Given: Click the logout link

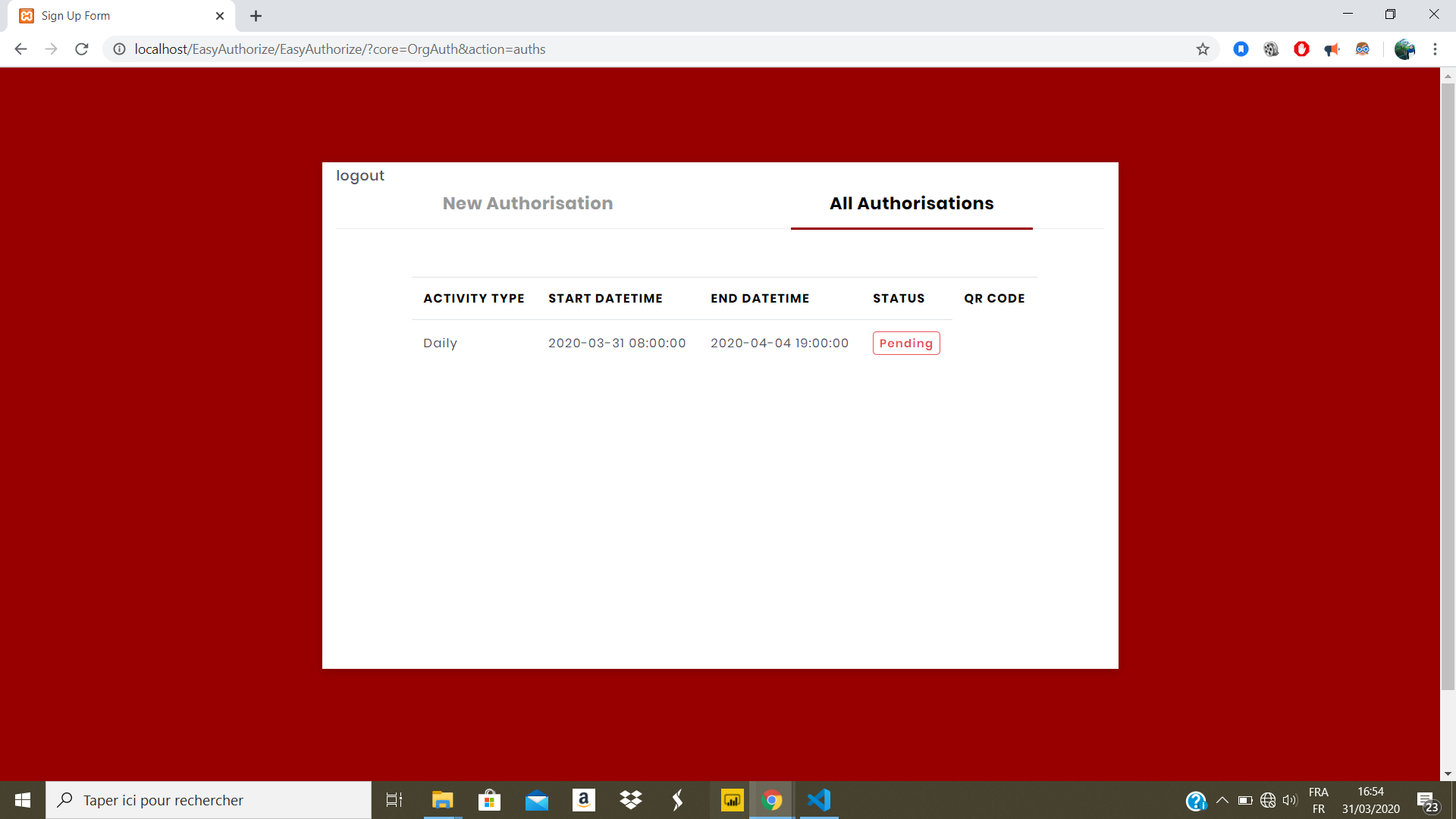Looking at the screenshot, I should [x=360, y=175].
